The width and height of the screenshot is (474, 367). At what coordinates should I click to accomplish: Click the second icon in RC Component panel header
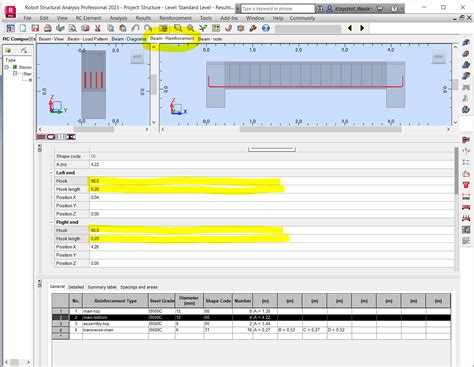coord(24,50)
